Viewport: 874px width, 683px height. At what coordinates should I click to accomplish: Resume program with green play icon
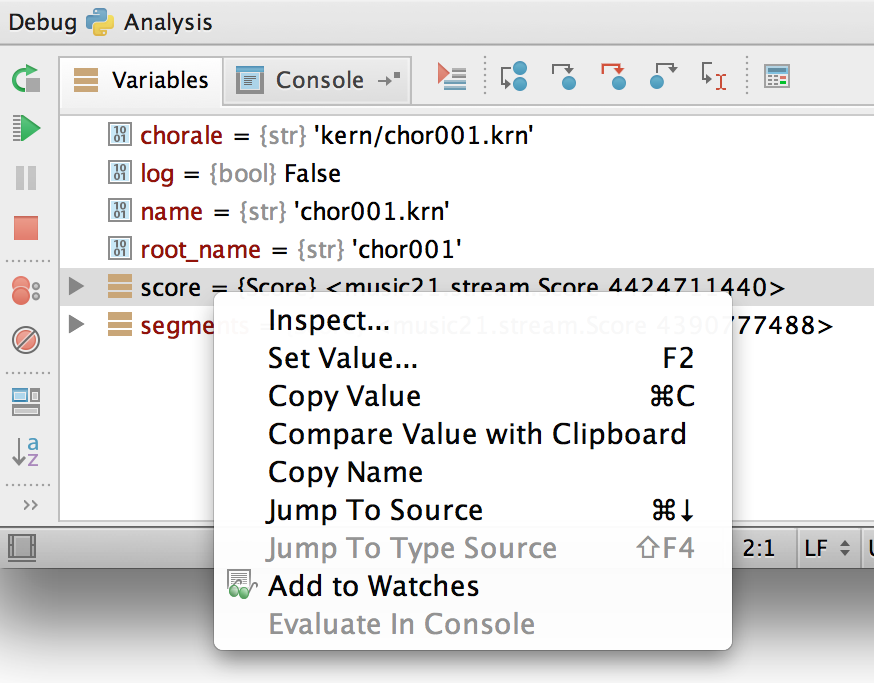[x=26, y=128]
